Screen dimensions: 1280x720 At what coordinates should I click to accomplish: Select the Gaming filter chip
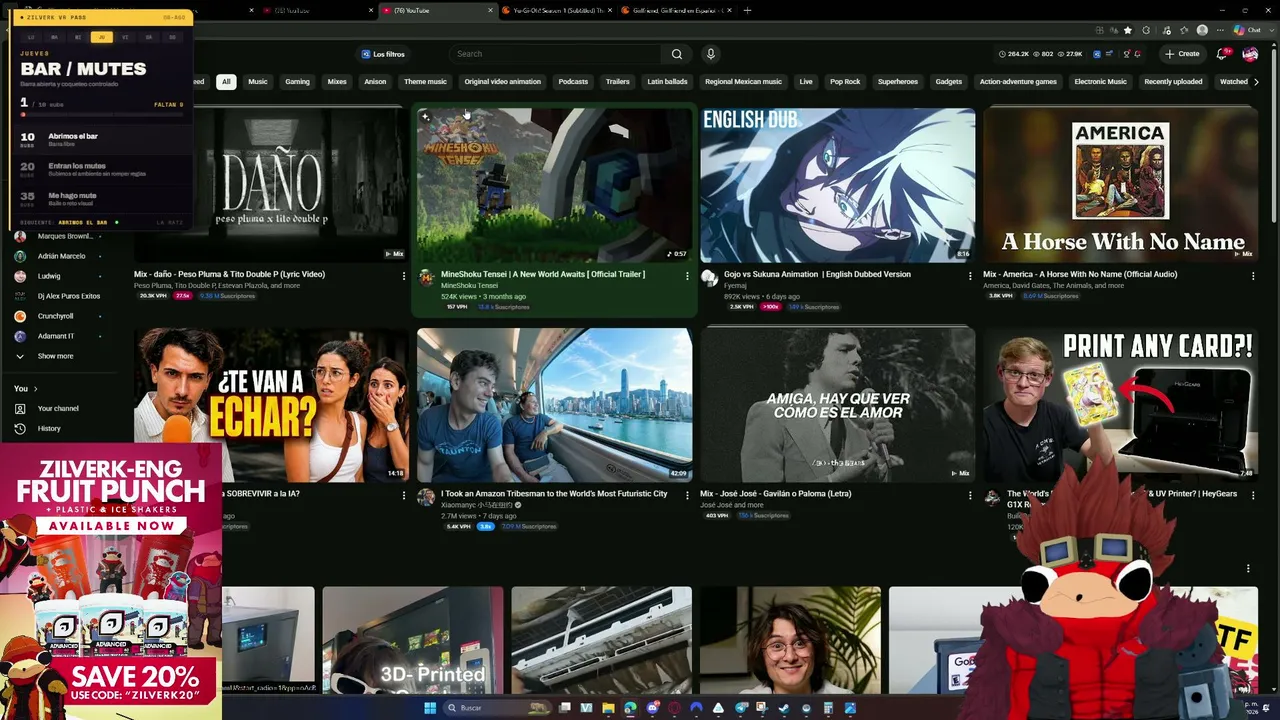click(297, 82)
